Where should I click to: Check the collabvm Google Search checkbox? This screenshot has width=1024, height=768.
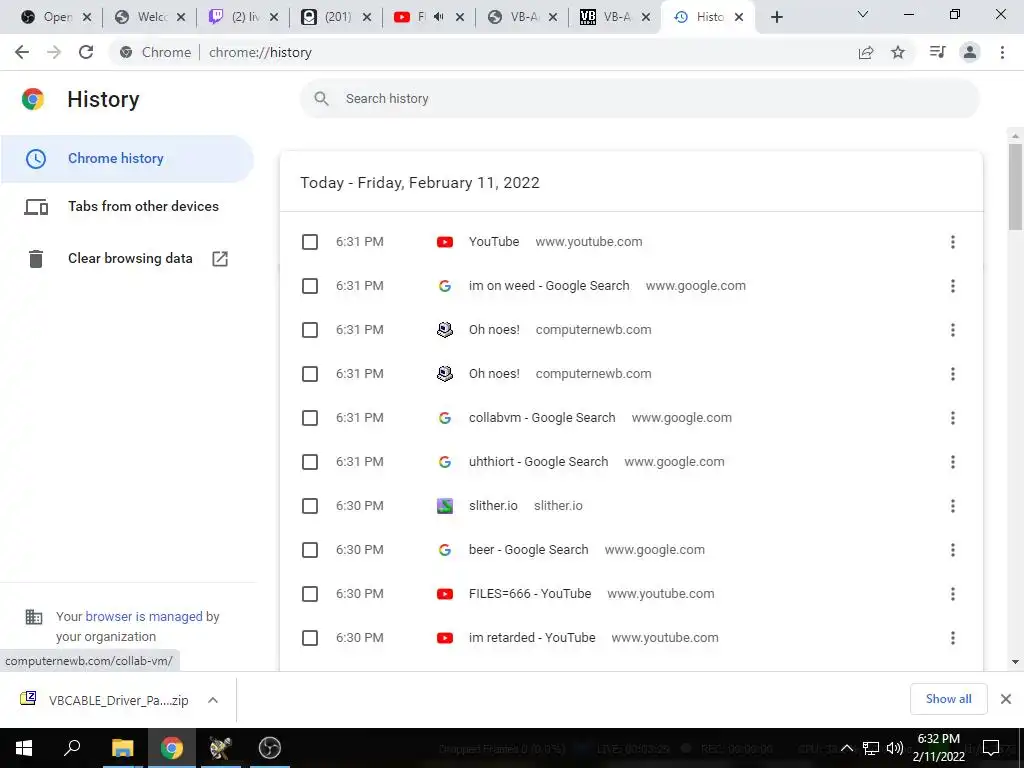pyautogui.click(x=310, y=418)
